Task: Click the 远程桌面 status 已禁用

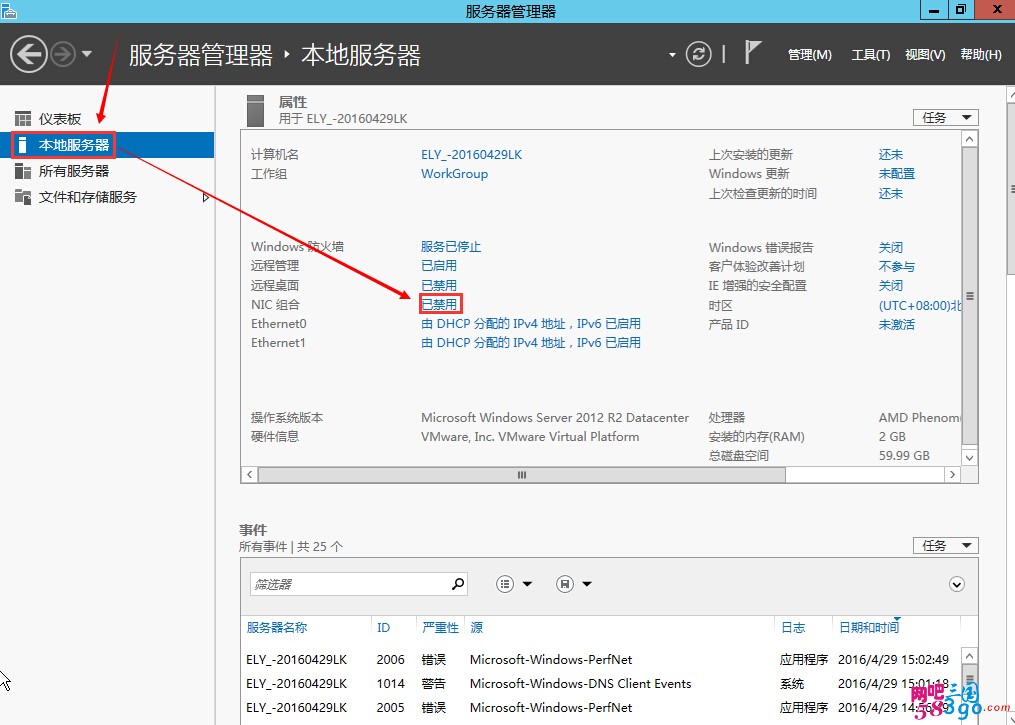Action: [x=439, y=285]
